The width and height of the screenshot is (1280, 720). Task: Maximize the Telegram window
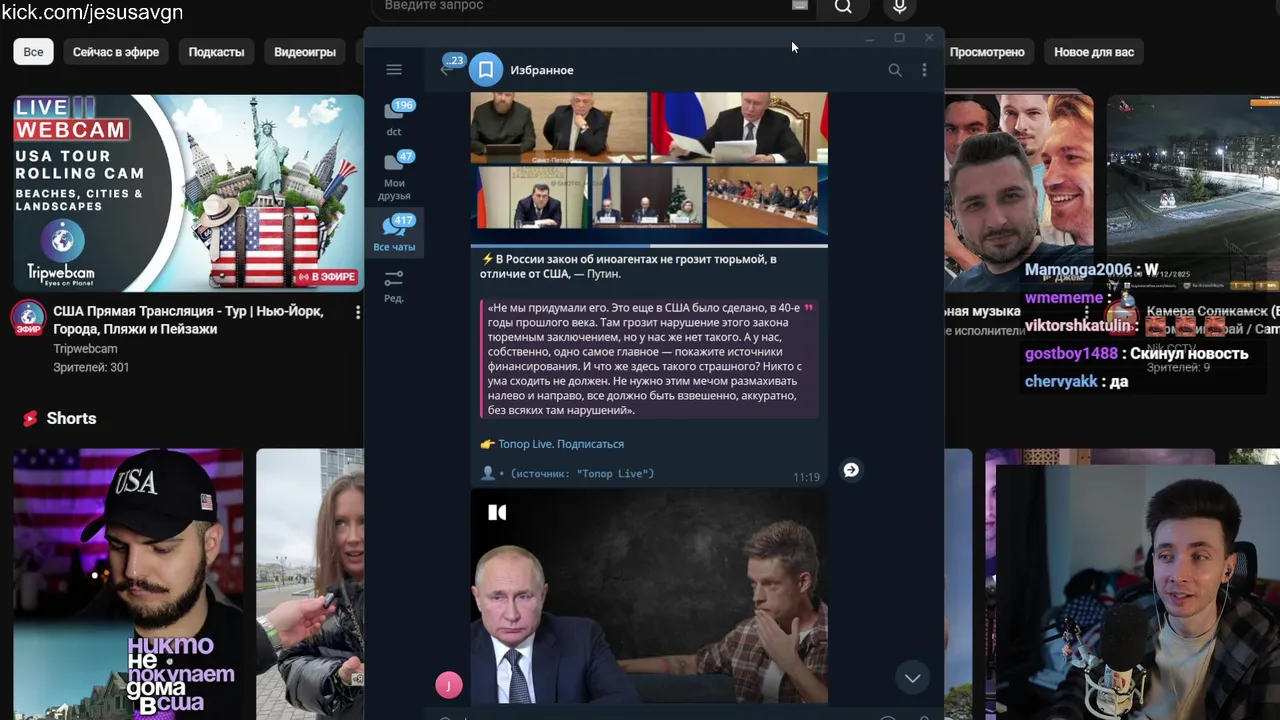[899, 38]
